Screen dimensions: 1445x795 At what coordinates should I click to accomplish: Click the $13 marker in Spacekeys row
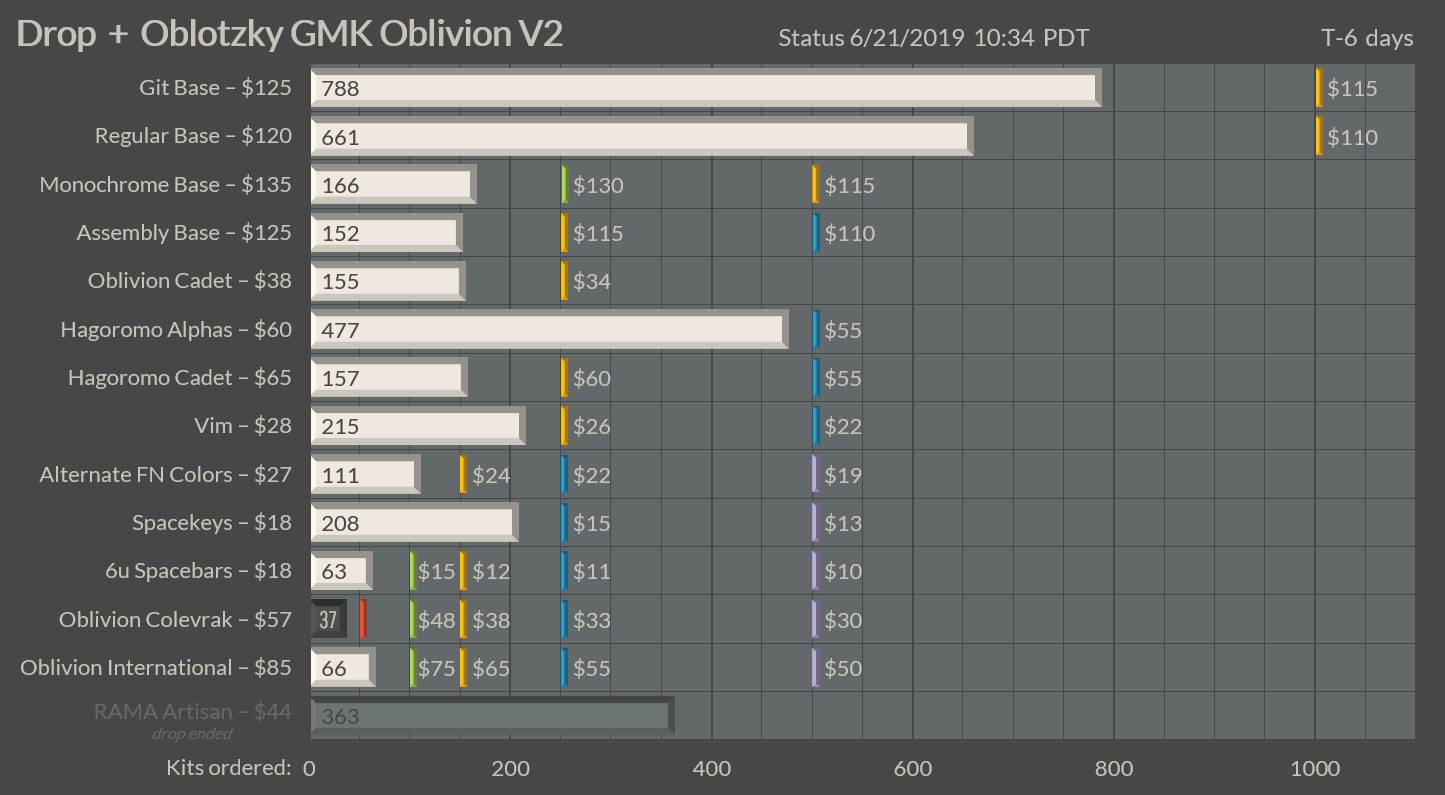815,522
